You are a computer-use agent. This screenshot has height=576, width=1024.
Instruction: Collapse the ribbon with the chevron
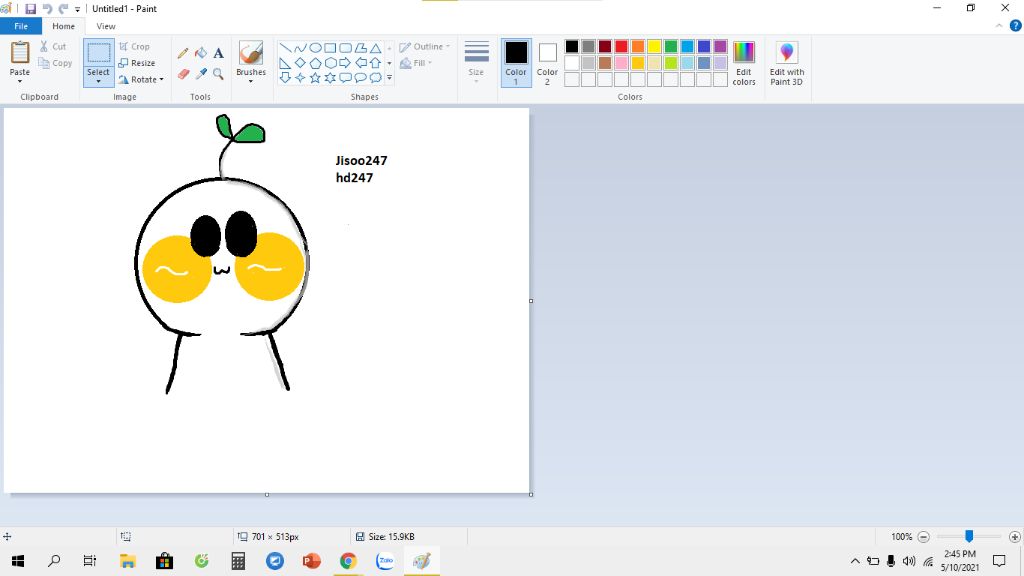[x=999, y=26]
